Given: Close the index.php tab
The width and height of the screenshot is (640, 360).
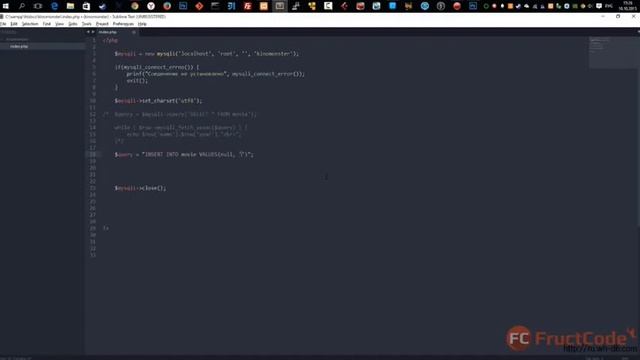Looking at the screenshot, I should tap(133, 32).
